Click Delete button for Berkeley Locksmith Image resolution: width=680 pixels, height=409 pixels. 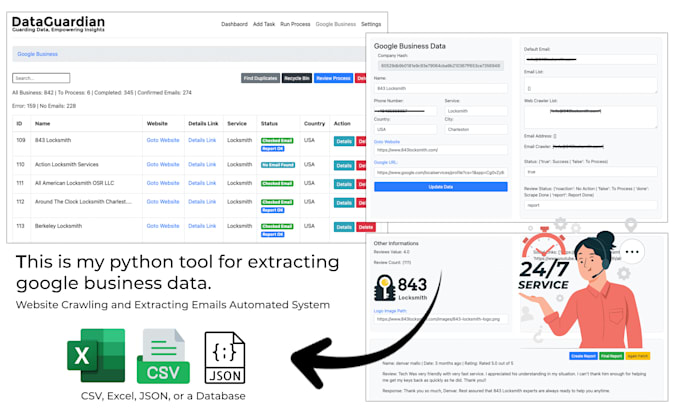[x=366, y=227]
